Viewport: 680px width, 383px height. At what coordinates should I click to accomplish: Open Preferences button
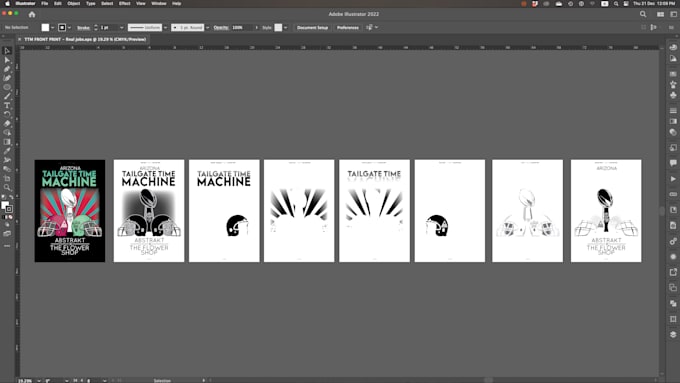348,27
